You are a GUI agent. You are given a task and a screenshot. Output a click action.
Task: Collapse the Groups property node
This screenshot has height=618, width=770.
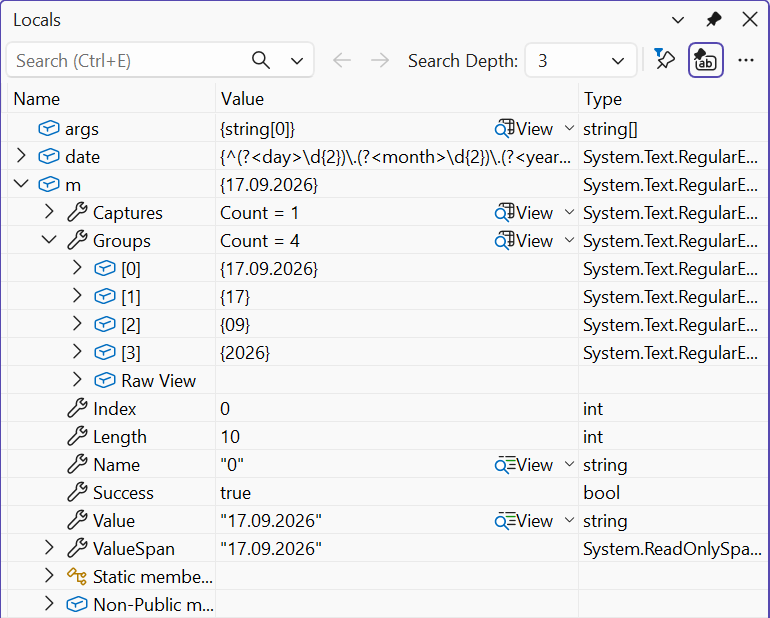click(49, 240)
